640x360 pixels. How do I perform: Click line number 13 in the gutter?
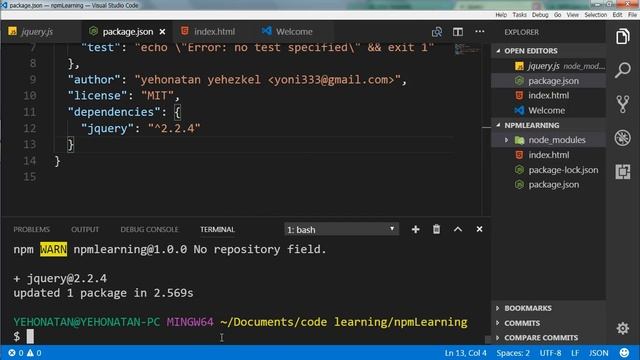click(30, 144)
